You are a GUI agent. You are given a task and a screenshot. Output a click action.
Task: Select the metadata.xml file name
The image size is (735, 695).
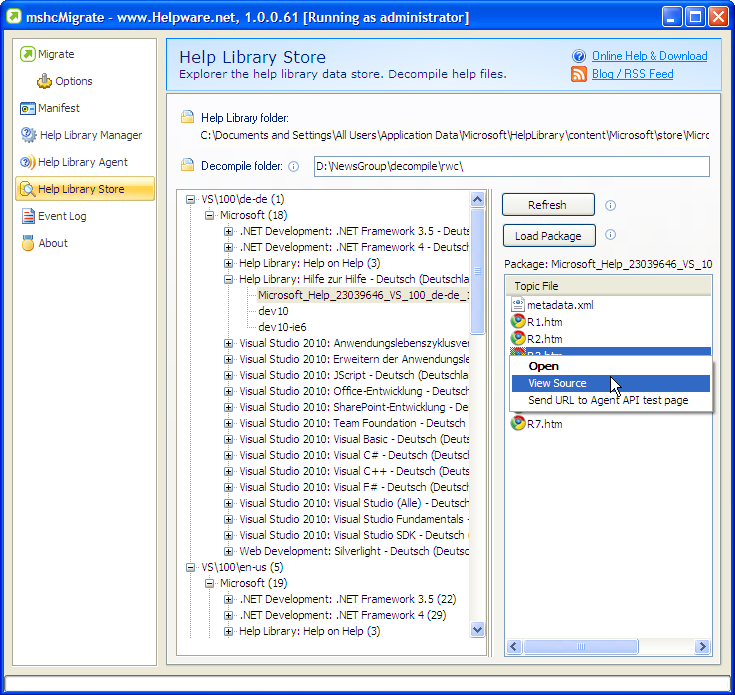coord(560,305)
